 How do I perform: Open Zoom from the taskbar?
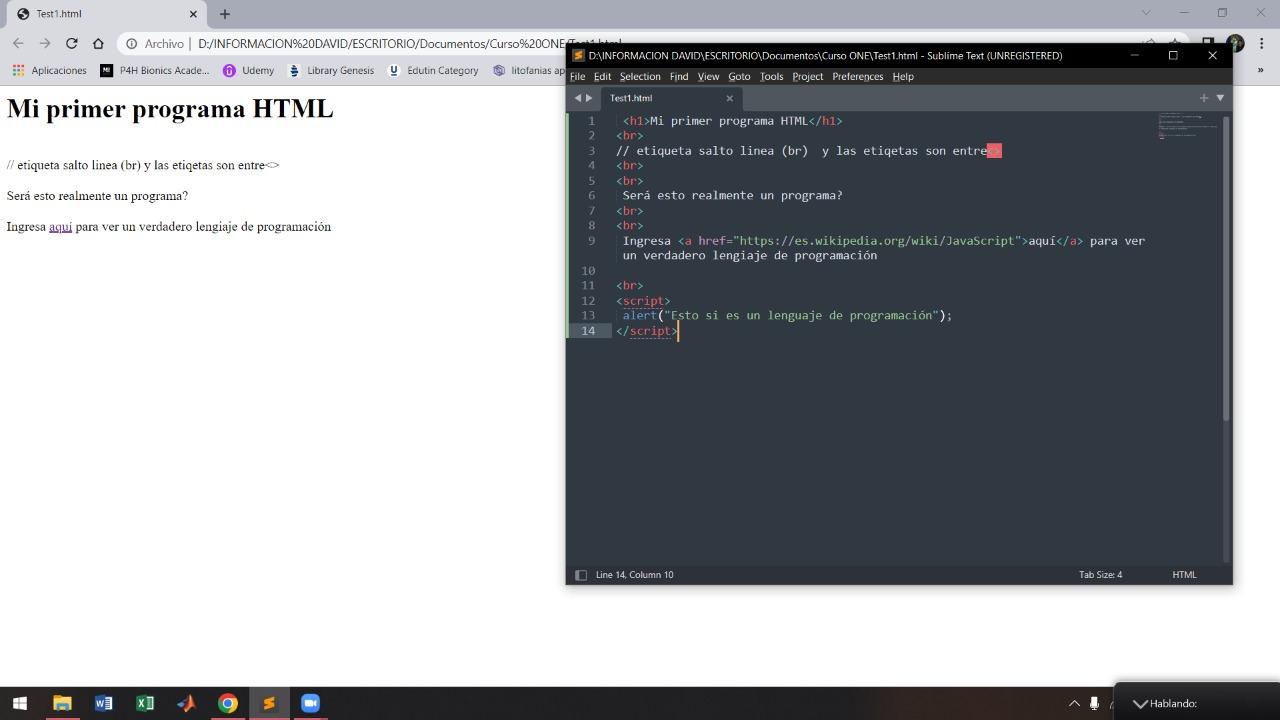(x=310, y=703)
